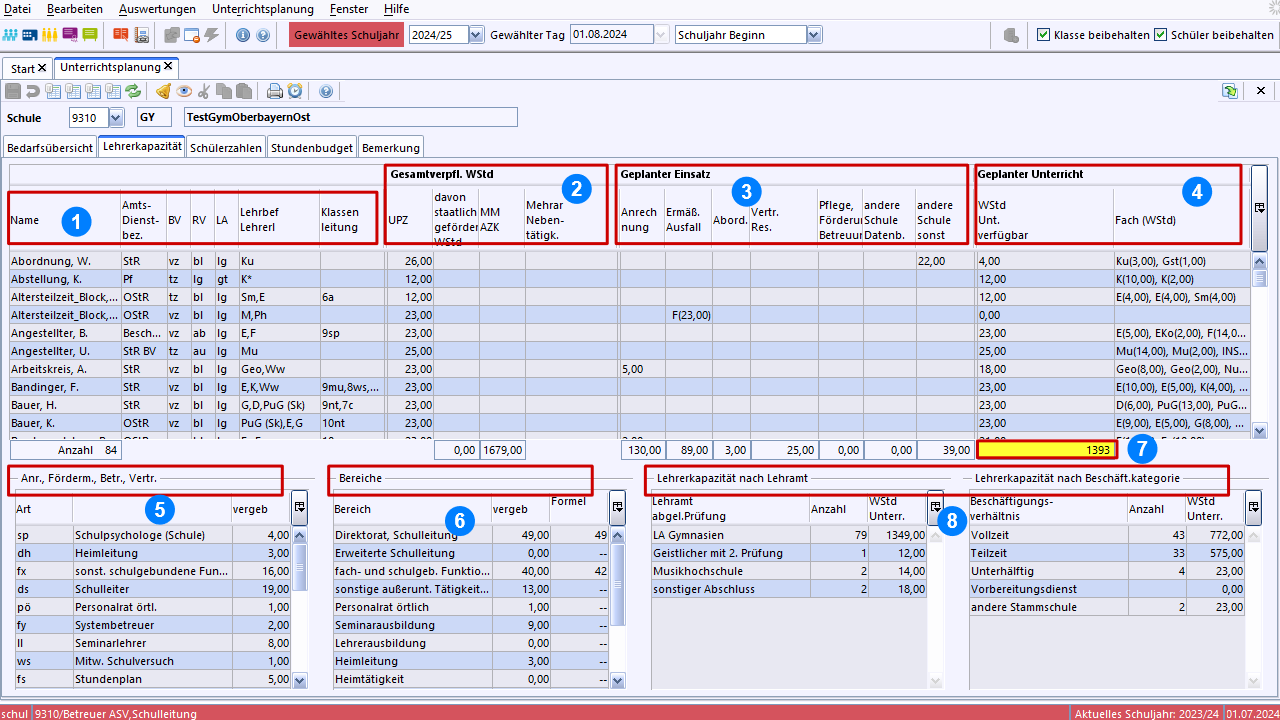Click the undo arrow icon
The width and height of the screenshot is (1280, 720).
point(33,91)
